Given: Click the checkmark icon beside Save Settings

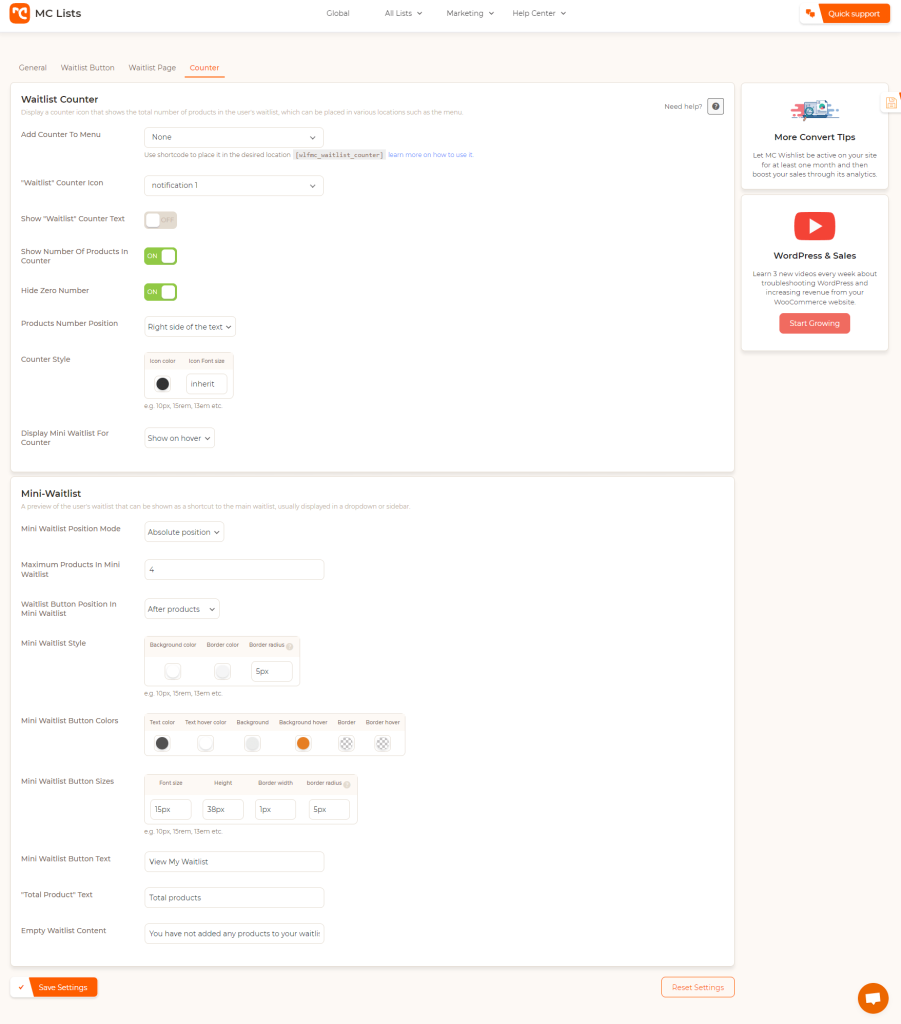Looking at the screenshot, I should click(x=21, y=987).
